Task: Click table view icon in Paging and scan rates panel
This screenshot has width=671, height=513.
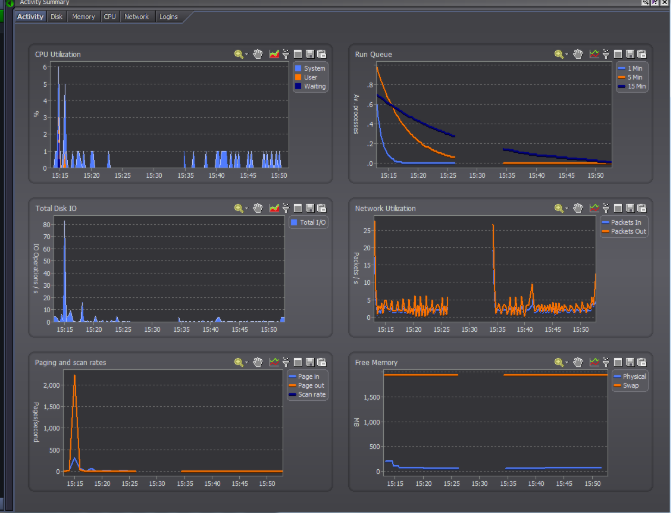Action: coord(297,362)
